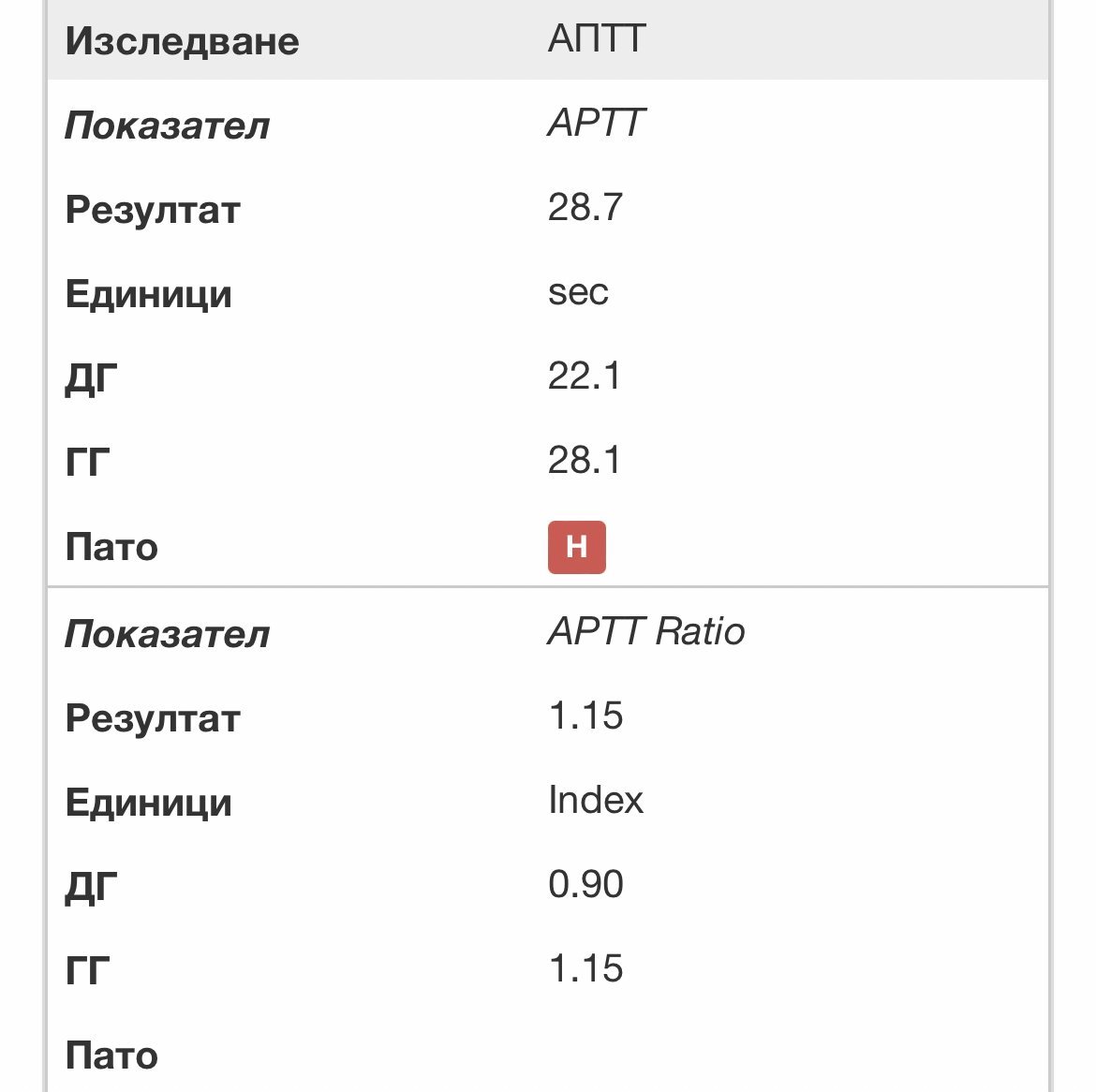Click the upper limit value 28.1

(x=584, y=461)
